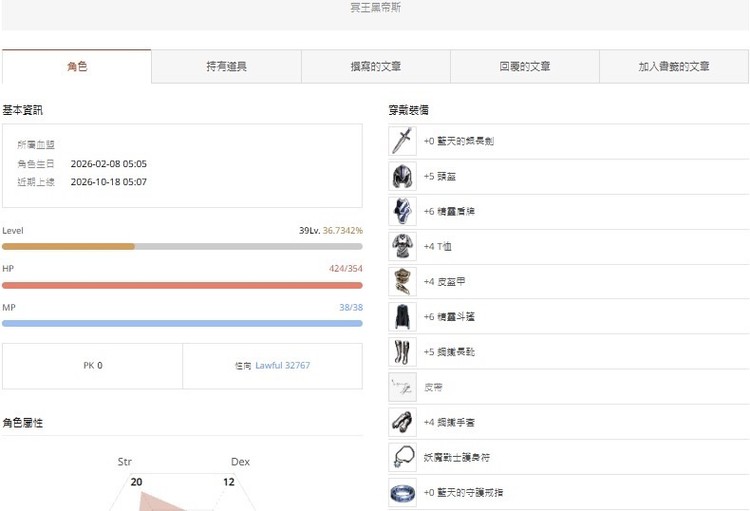The width and height of the screenshot is (750, 511).
Task: Select the +4 steel gloves icon
Action: tap(402, 422)
